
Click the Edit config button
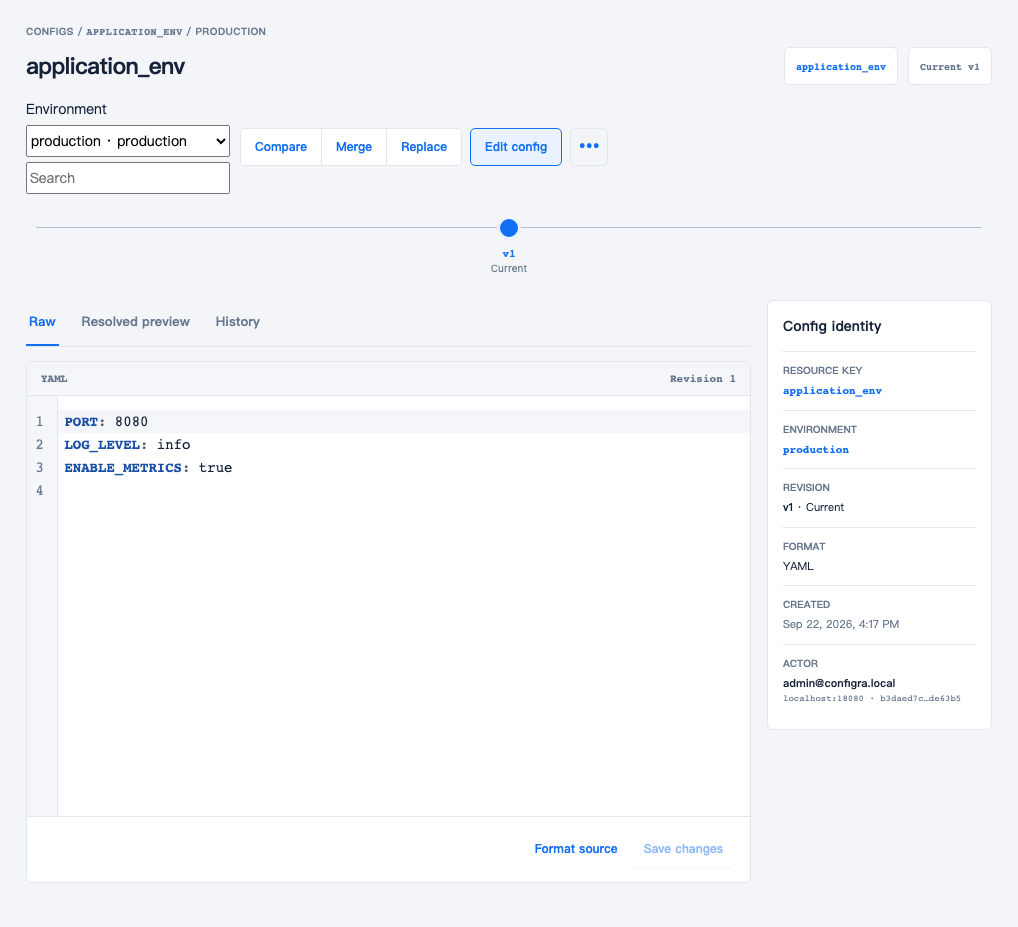coord(516,147)
